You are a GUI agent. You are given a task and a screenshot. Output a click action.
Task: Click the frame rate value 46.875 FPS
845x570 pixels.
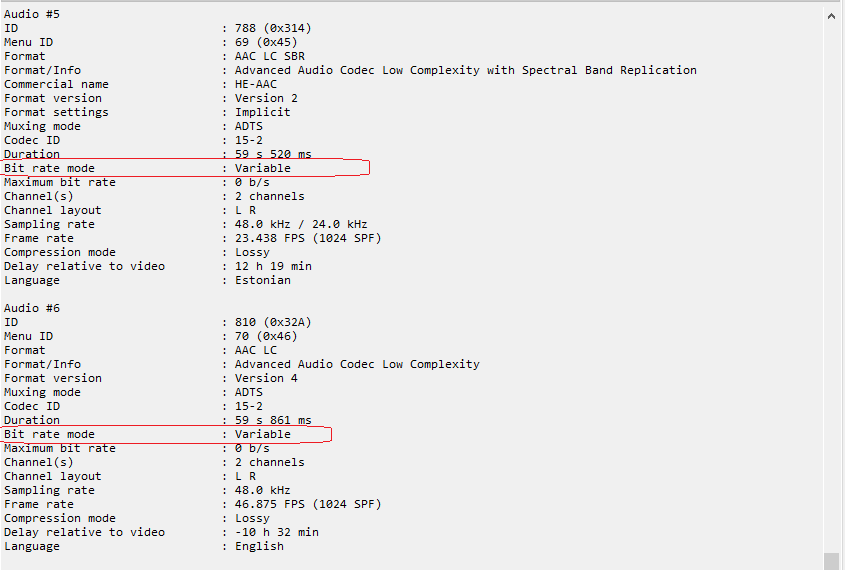coord(269,504)
